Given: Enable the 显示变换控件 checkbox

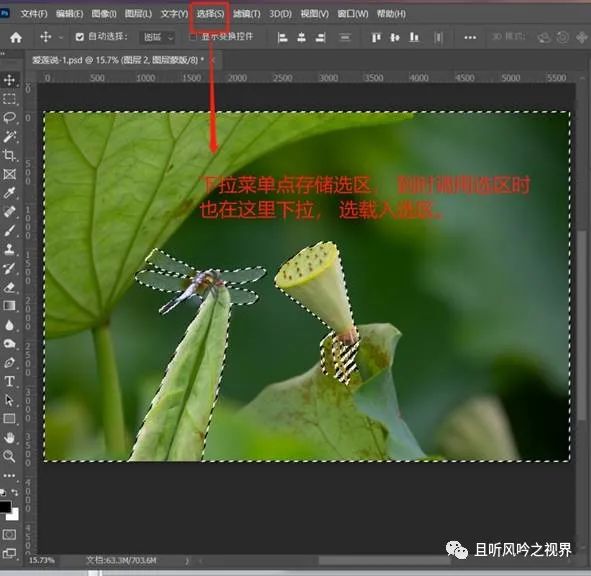Looking at the screenshot, I should tap(193, 37).
